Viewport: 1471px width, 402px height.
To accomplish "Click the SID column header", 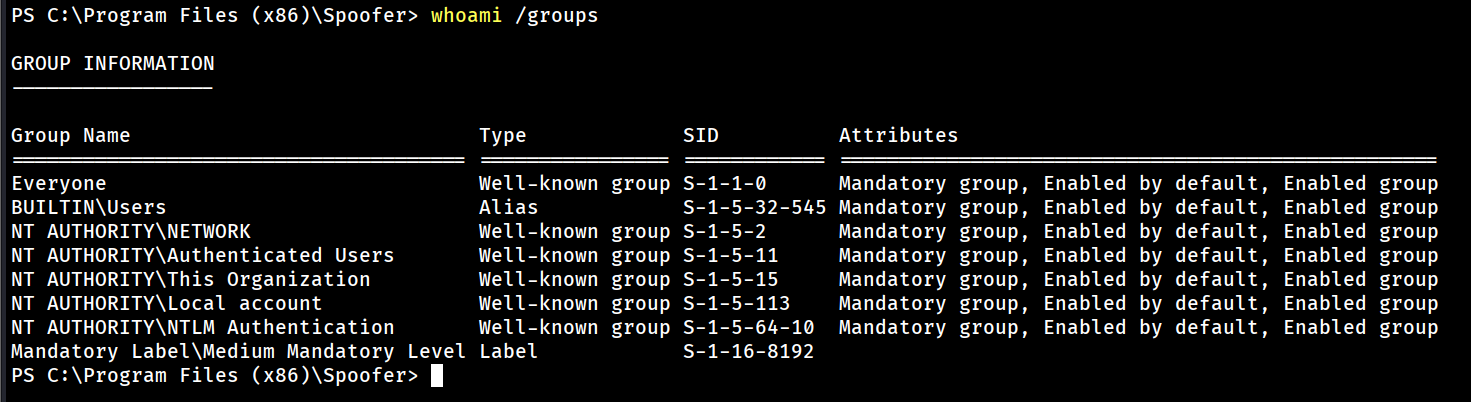I will [x=701, y=136].
